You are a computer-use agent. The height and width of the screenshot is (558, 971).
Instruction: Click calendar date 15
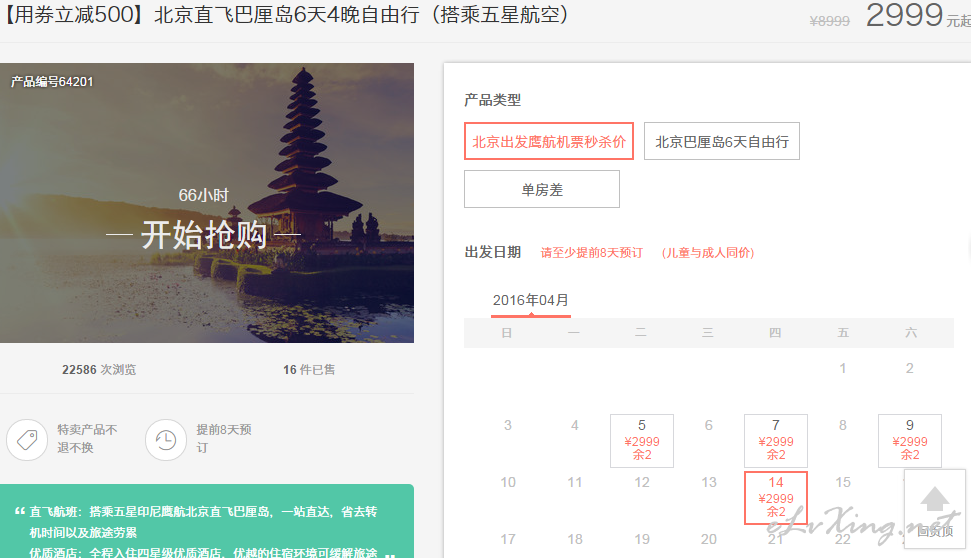[x=843, y=482]
